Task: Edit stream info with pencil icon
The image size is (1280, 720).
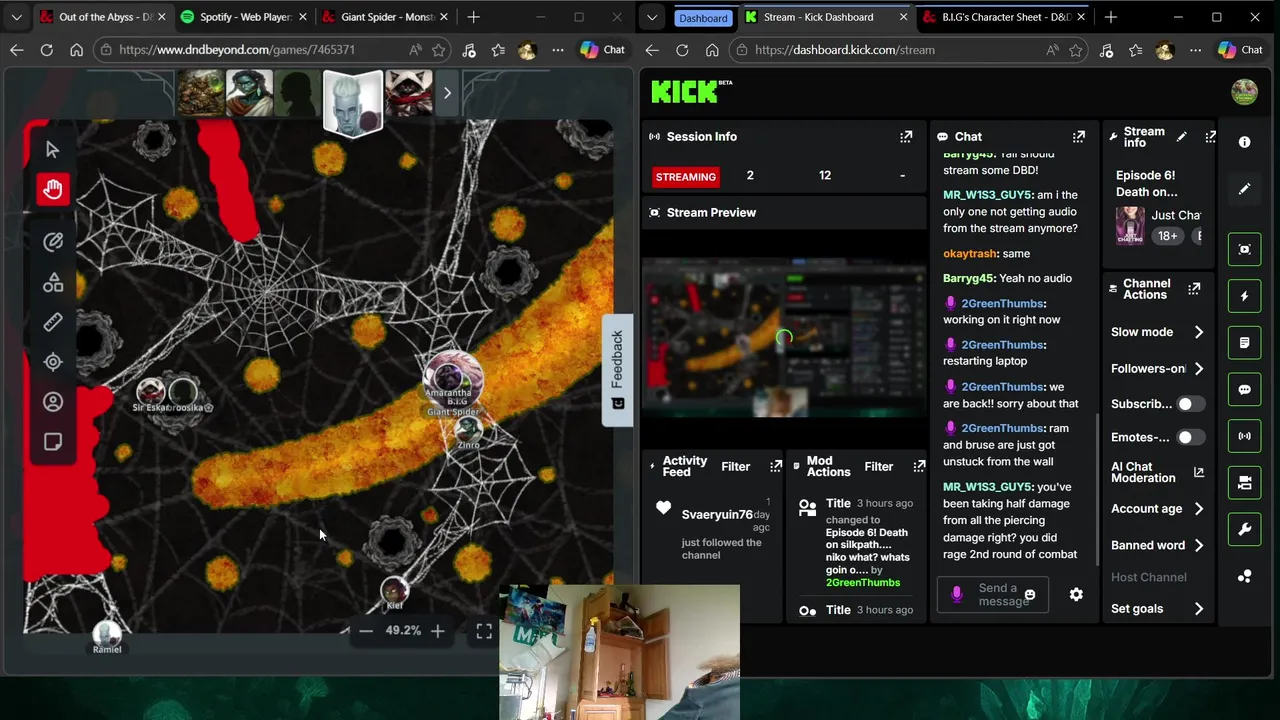Action: pyautogui.click(x=1181, y=137)
